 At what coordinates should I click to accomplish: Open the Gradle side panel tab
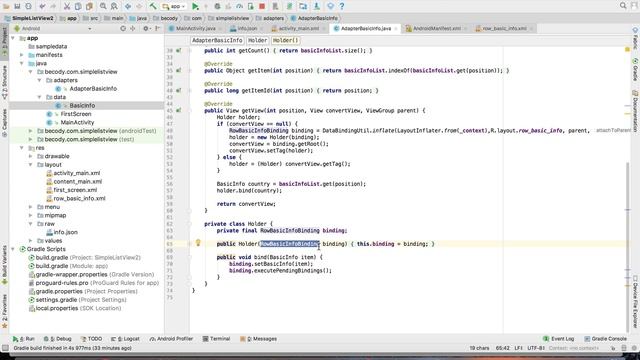tap(635, 69)
